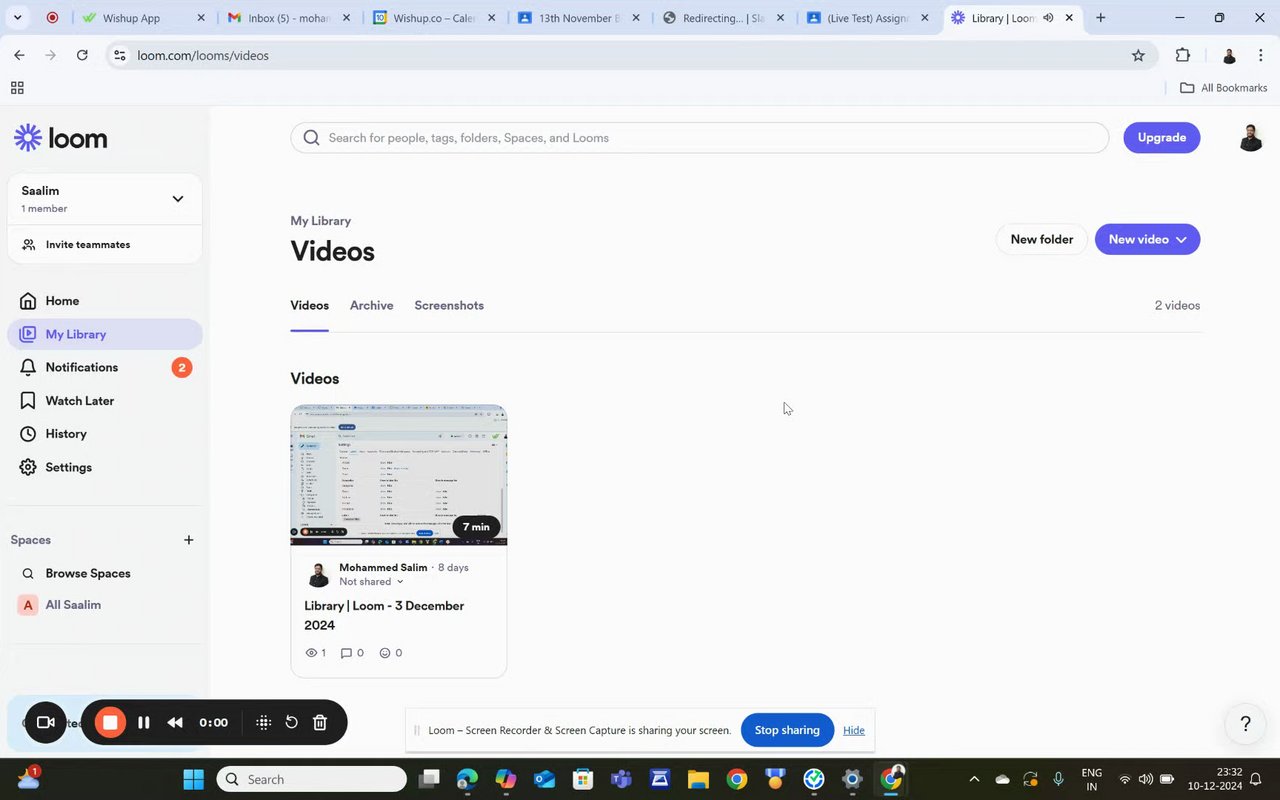This screenshot has width=1280, height=800.
Task: Switch to the Screenshots tab
Action: tap(449, 305)
